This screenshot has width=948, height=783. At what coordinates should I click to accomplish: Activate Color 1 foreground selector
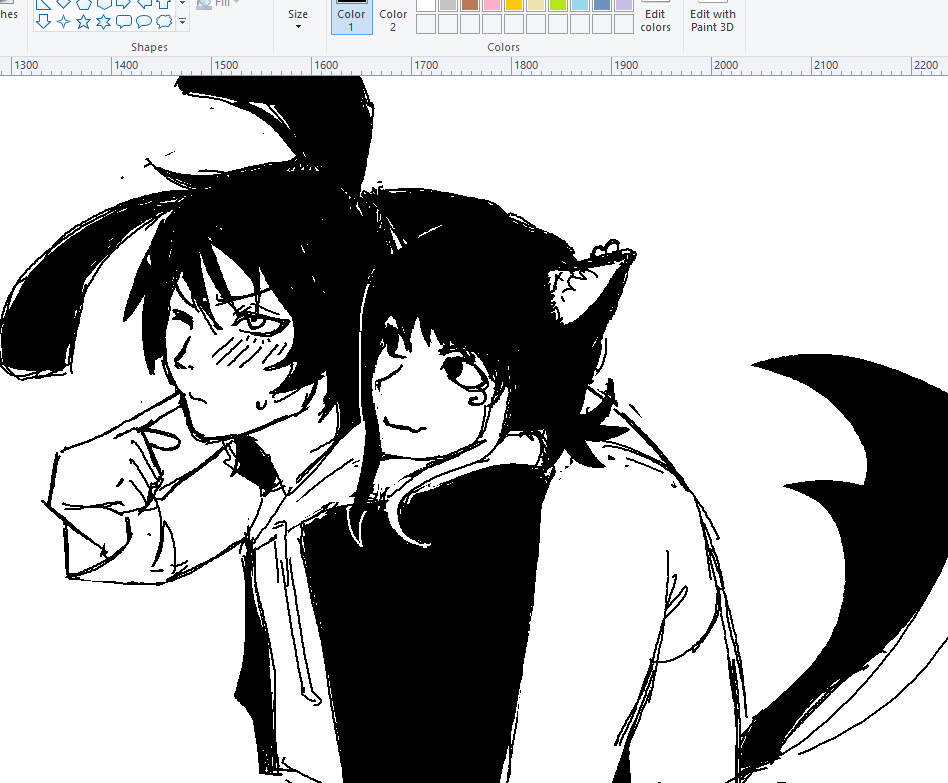(x=351, y=18)
